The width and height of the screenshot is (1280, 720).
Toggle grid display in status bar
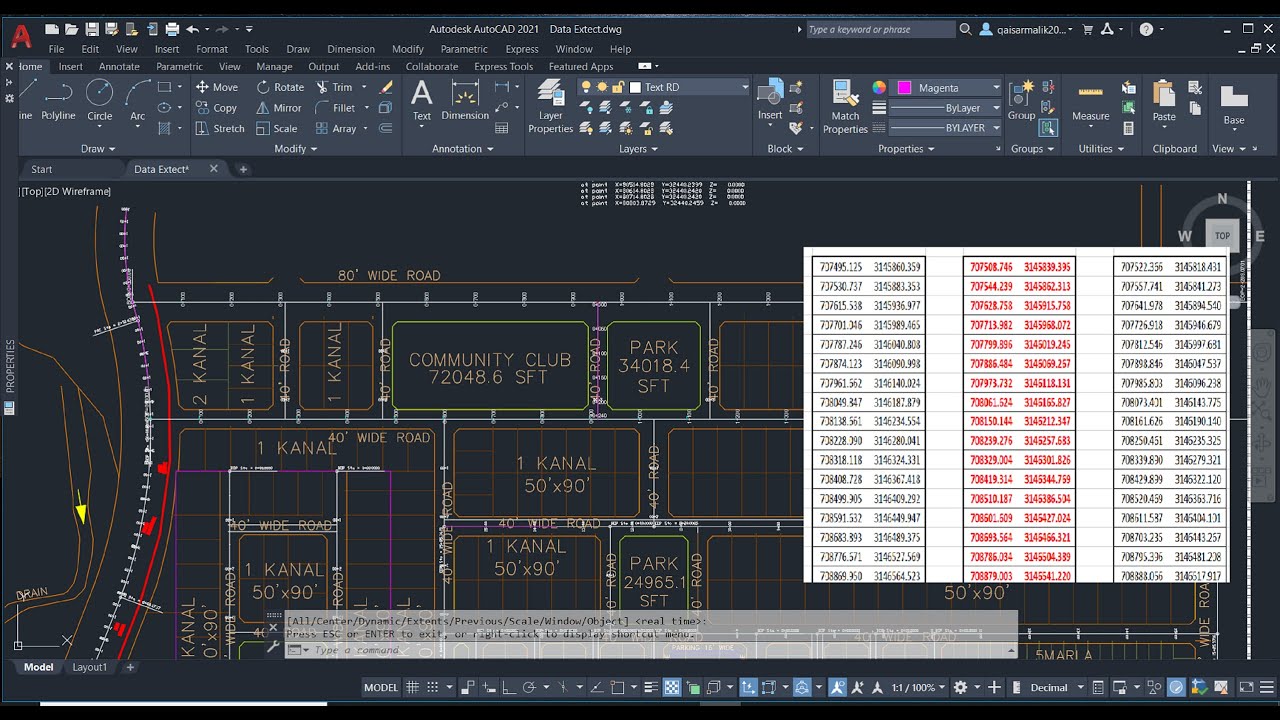click(411, 687)
